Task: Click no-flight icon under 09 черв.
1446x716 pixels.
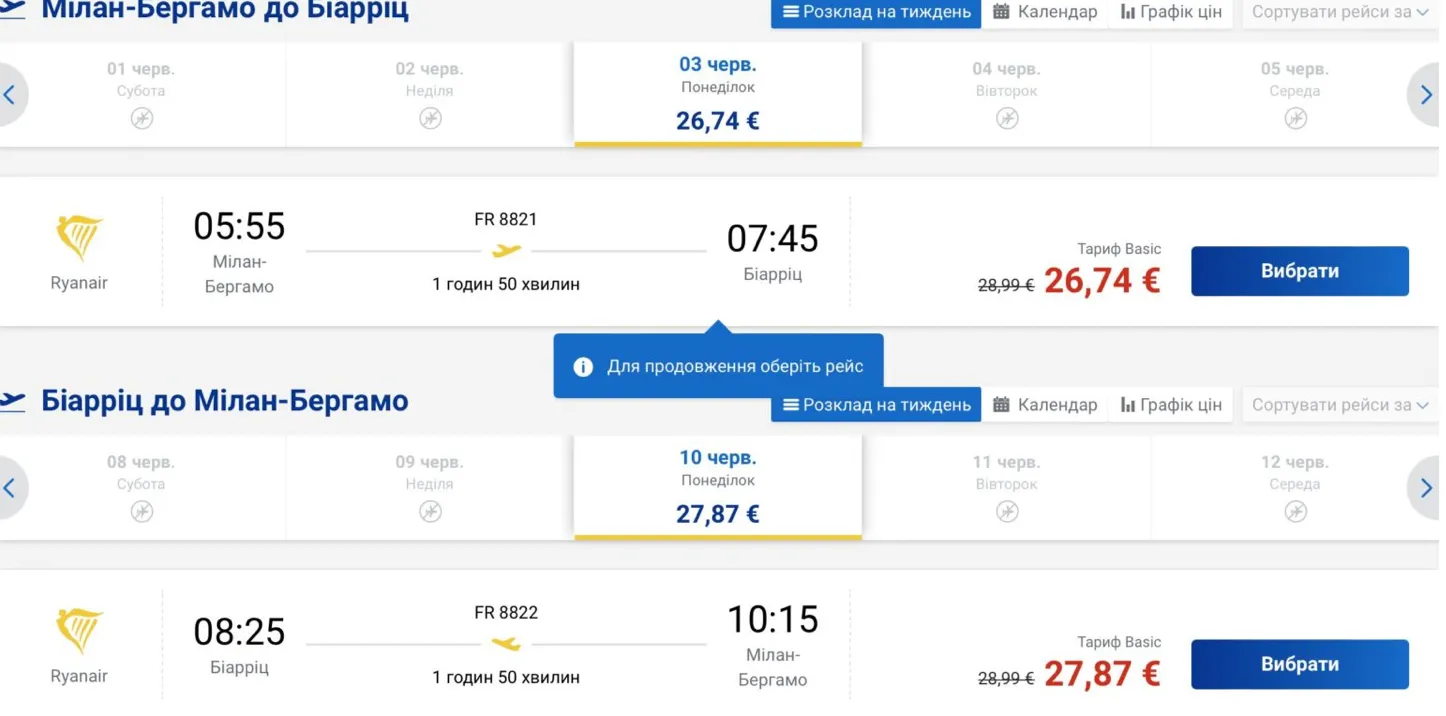Action: (x=430, y=512)
